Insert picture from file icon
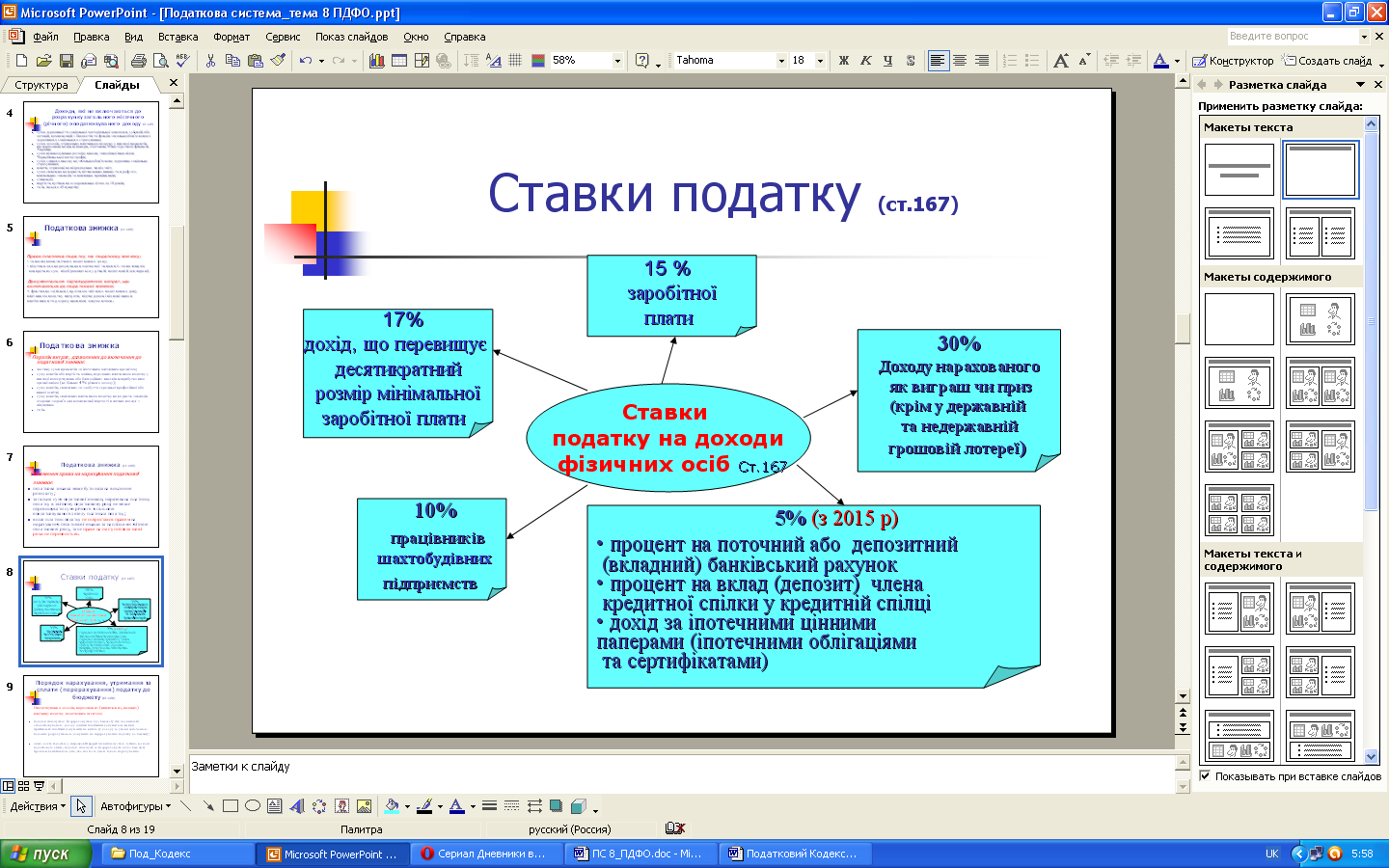Image resolution: width=1389 pixels, height=868 pixels. (364, 806)
